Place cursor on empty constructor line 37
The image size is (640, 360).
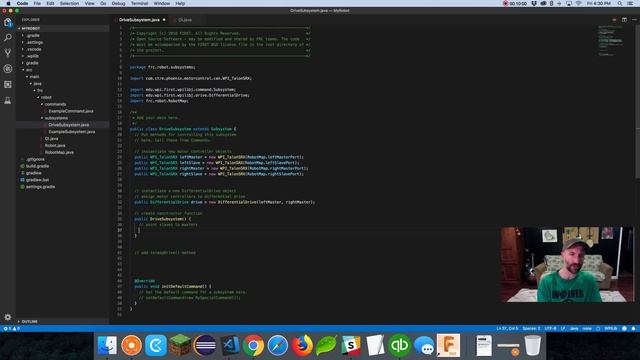[x=139, y=230]
